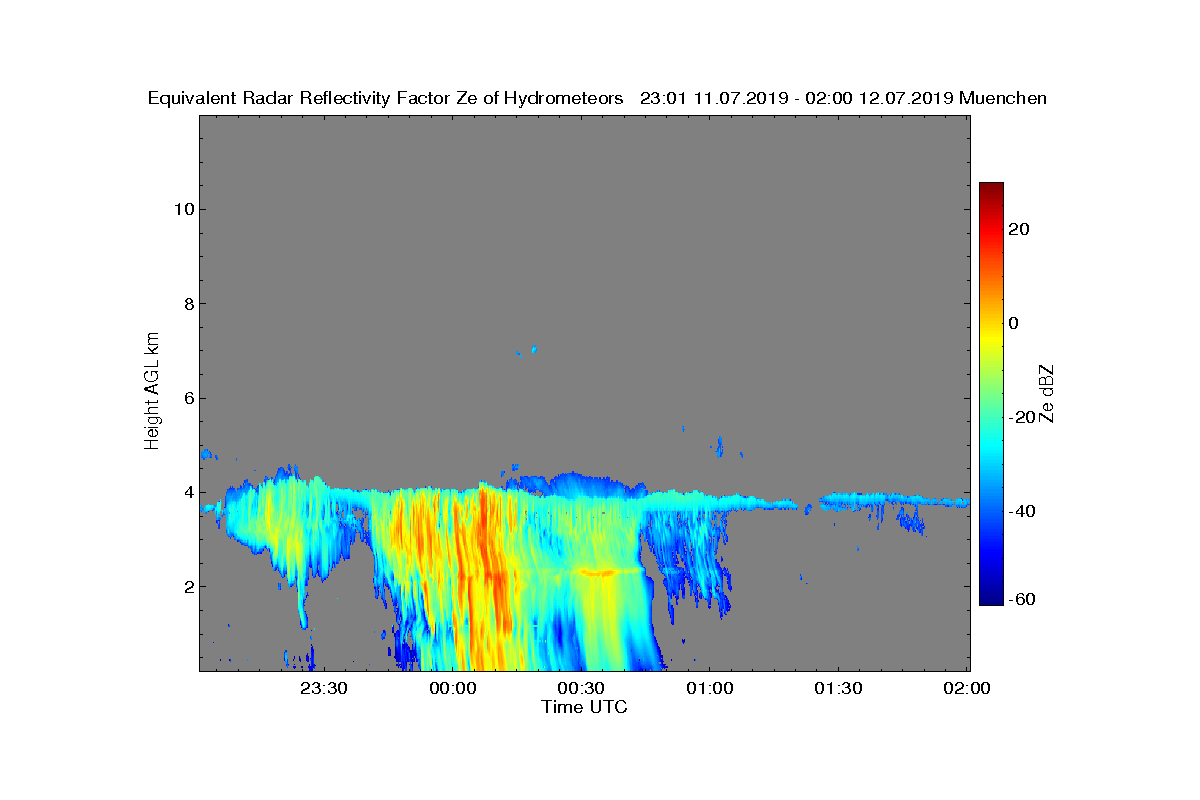
Task: Click the 01:00 time tick label
Action: tap(710, 689)
